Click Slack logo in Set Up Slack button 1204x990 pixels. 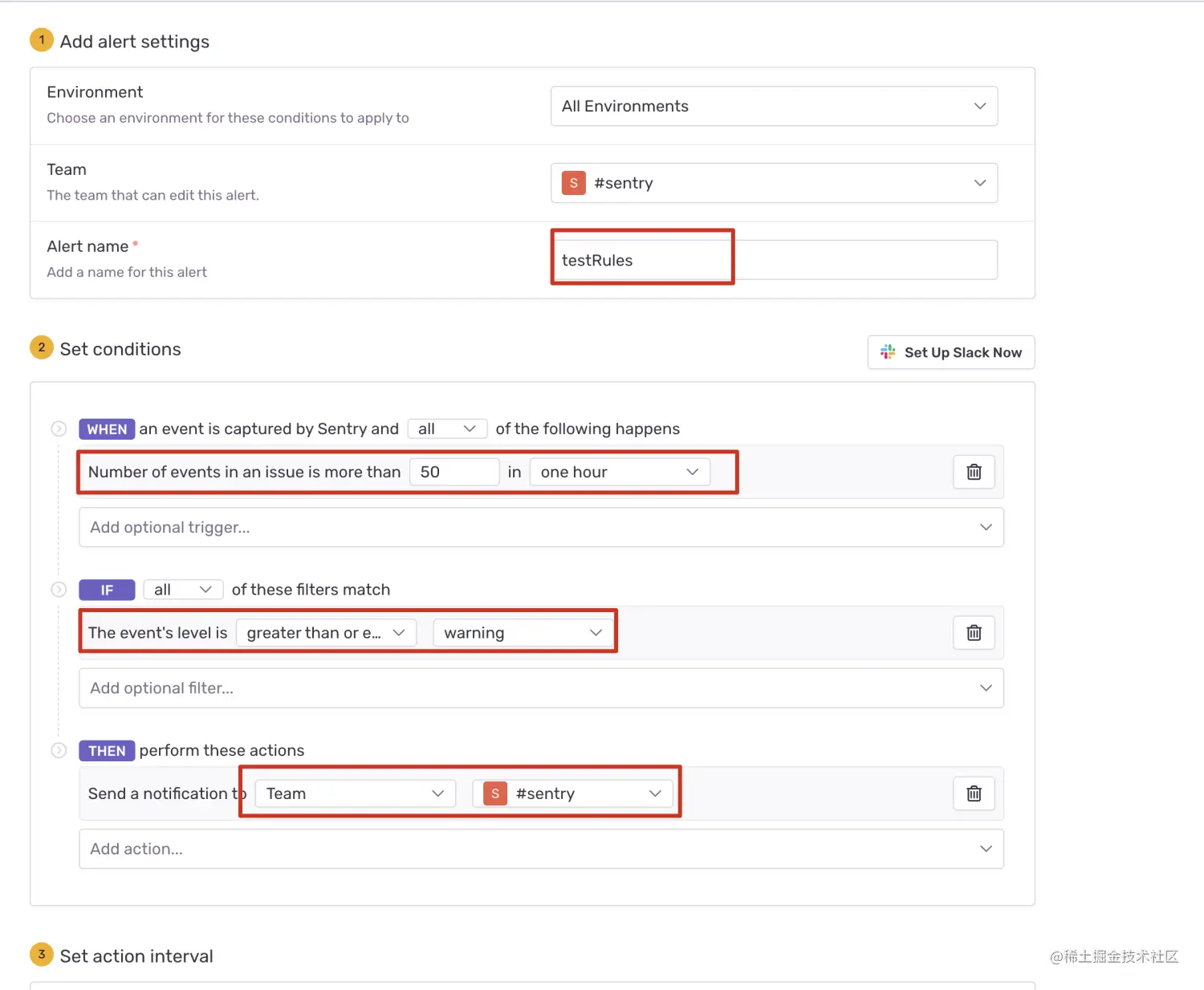(888, 352)
